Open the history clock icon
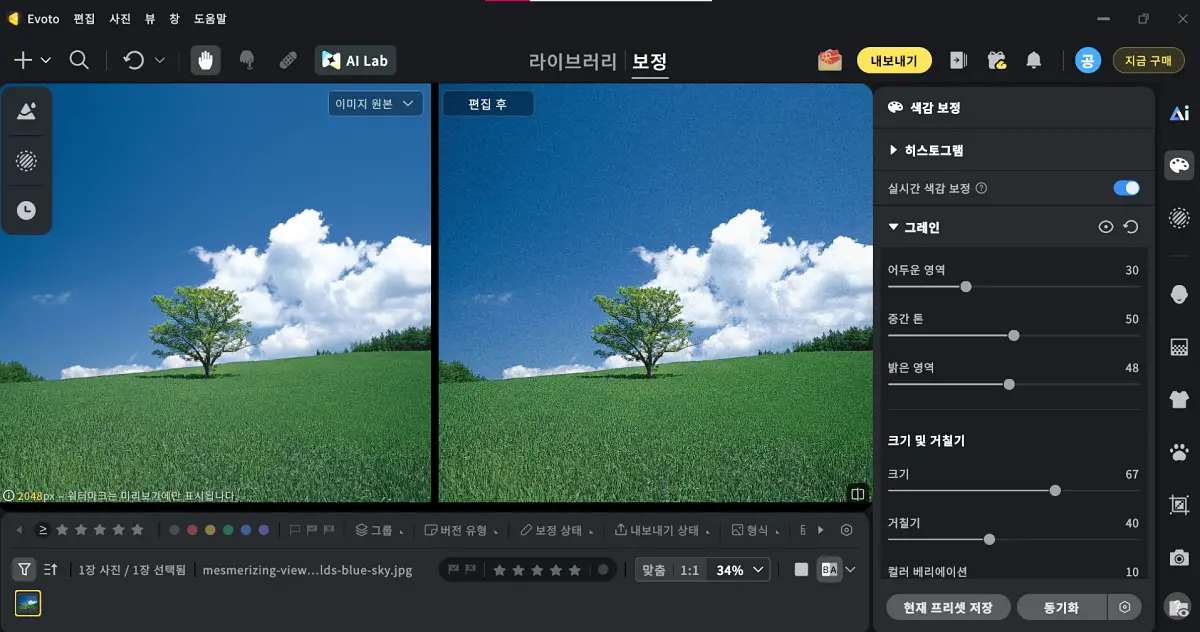Screen dimensions: 1200x632 (x=27, y=210)
